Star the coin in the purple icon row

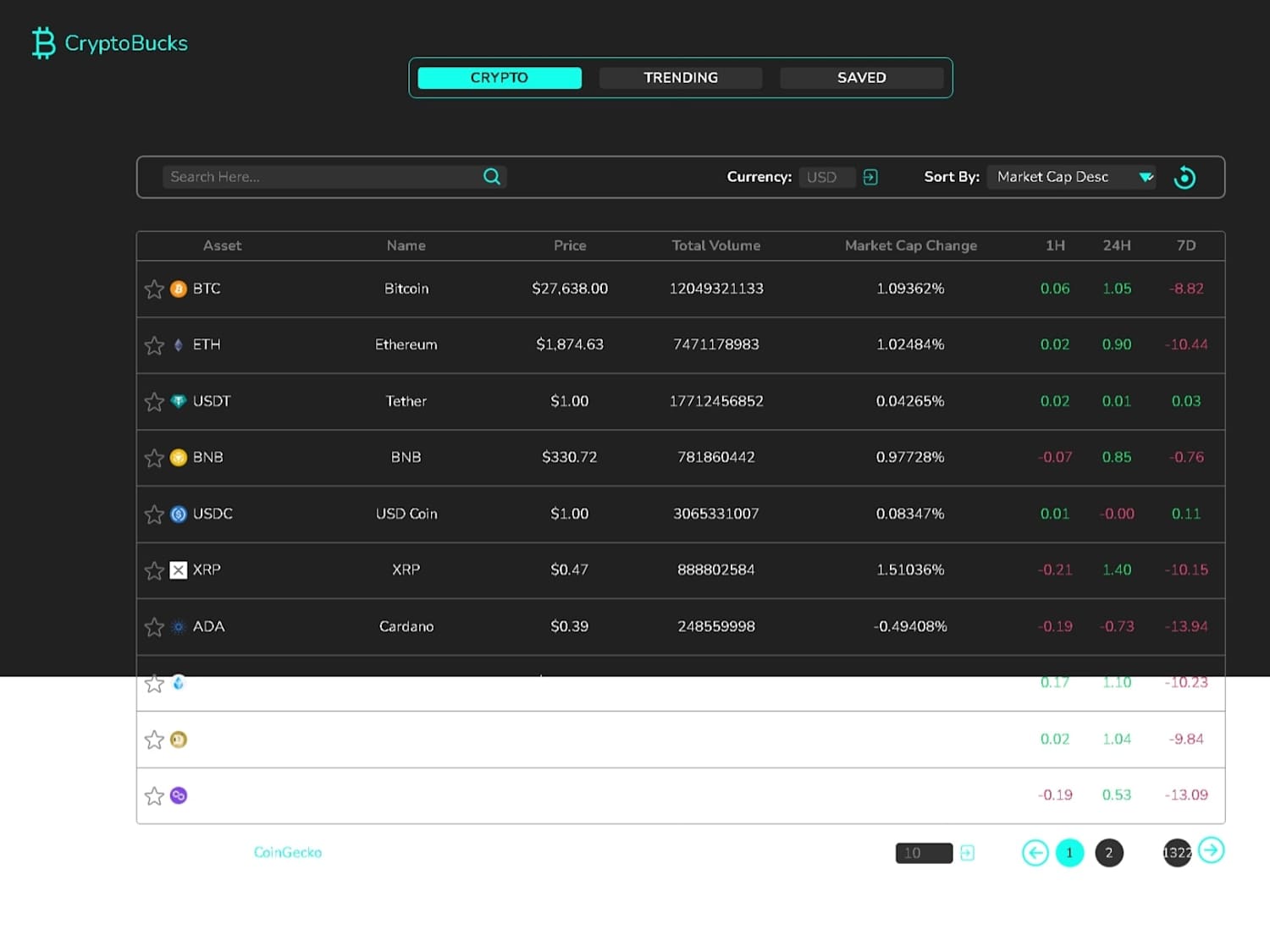pyautogui.click(x=154, y=795)
